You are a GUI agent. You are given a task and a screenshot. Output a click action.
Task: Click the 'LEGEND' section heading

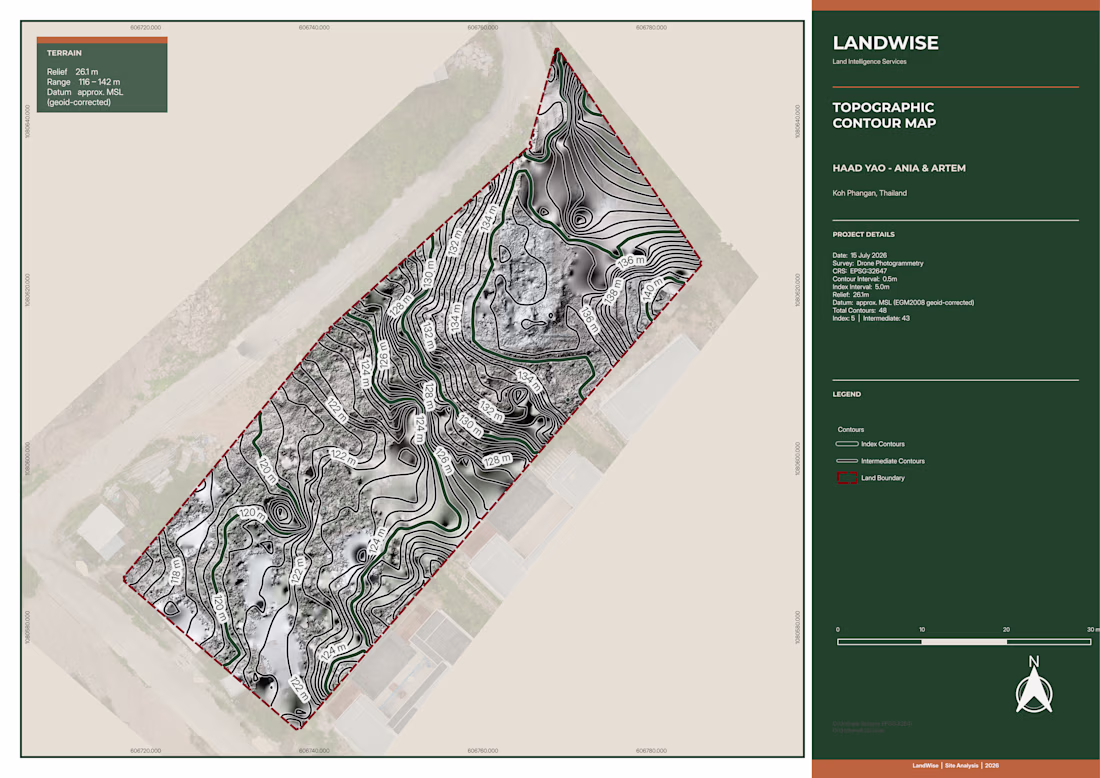[x=847, y=394]
